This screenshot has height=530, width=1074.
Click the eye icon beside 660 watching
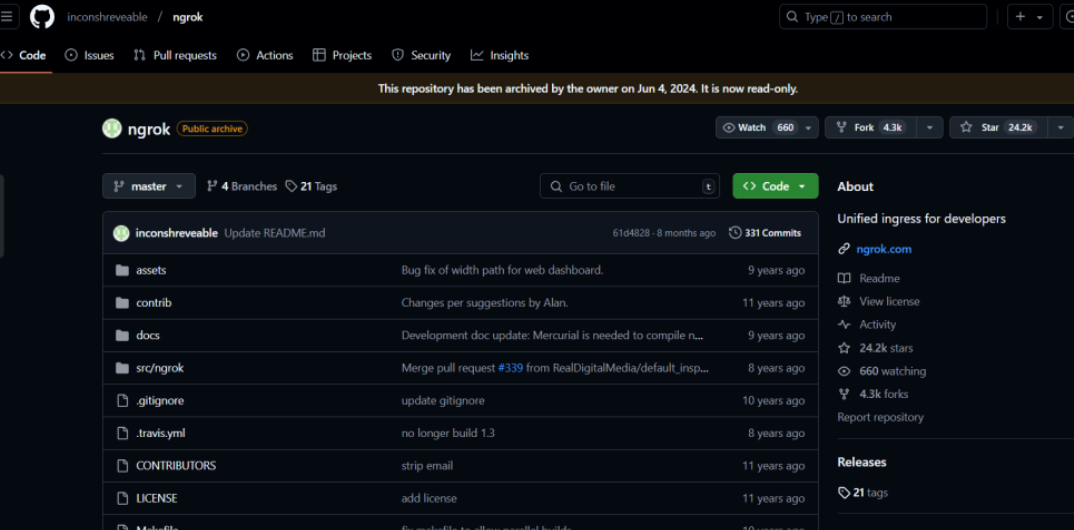click(x=844, y=371)
